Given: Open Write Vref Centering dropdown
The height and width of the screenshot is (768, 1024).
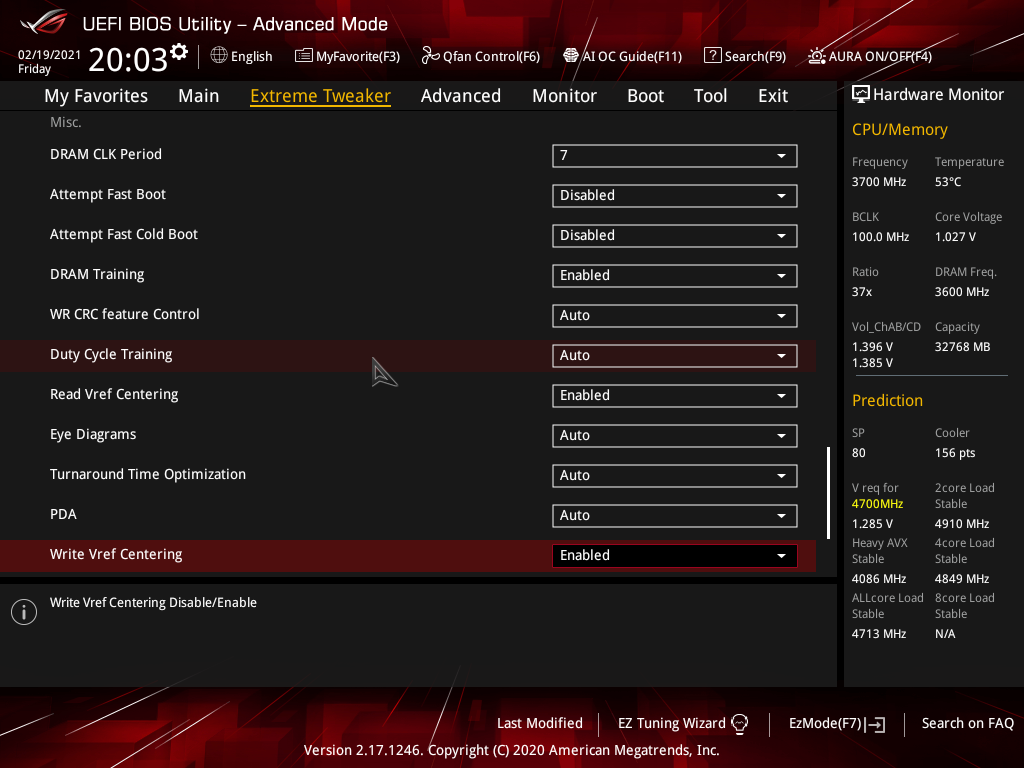Looking at the screenshot, I should pyautogui.click(x=675, y=556).
